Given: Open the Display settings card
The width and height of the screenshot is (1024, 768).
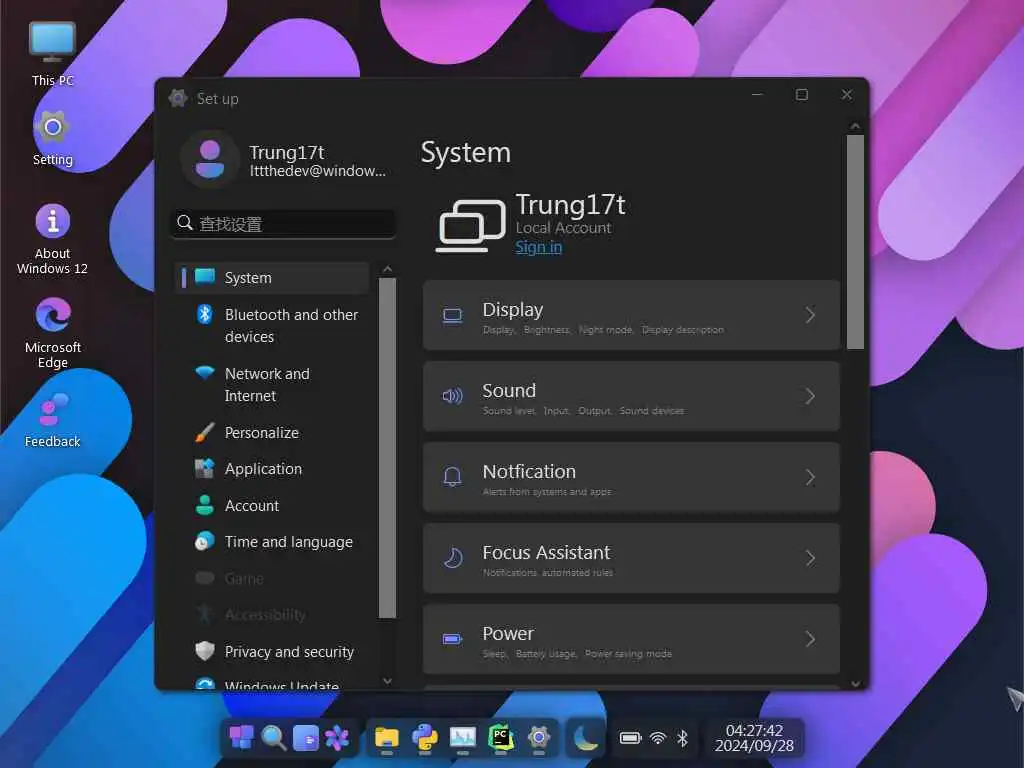Looking at the screenshot, I should coord(631,315).
